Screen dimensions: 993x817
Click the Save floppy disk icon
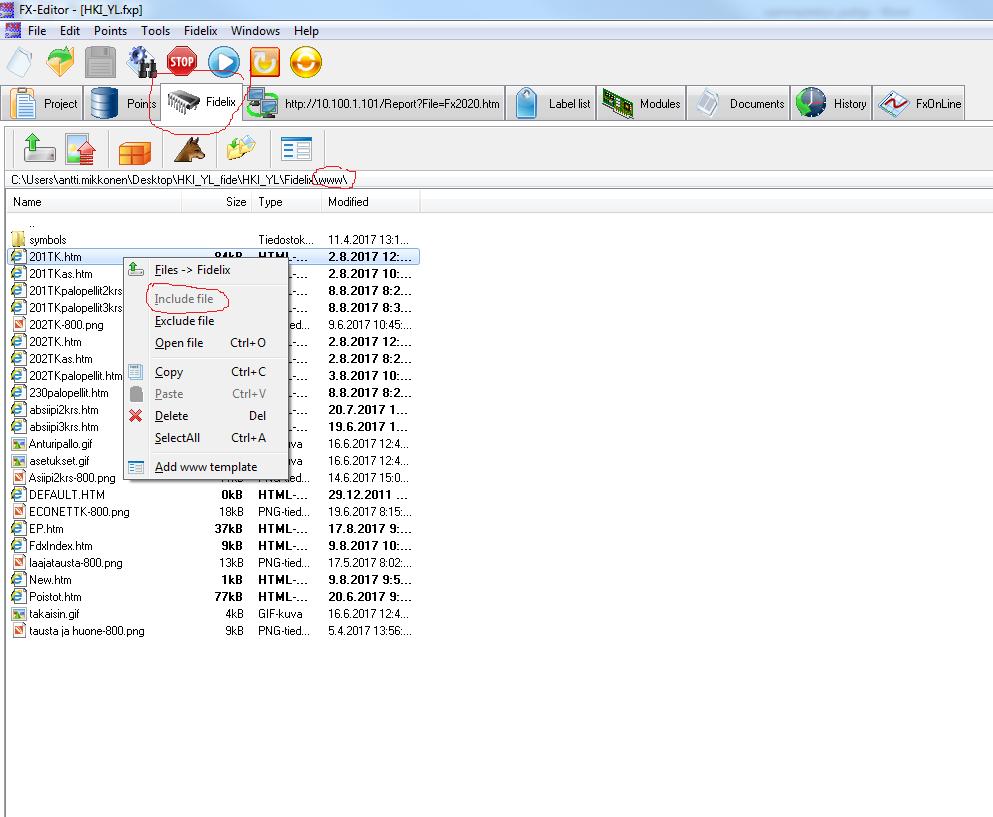click(x=101, y=62)
